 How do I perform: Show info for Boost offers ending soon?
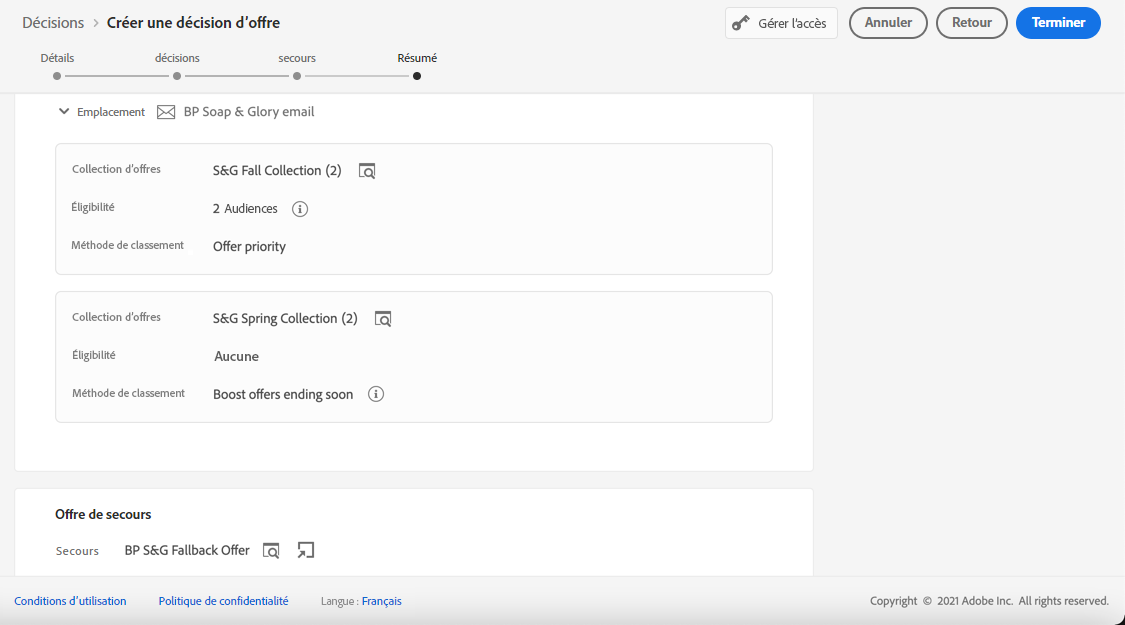pyautogui.click(x=376, y=394)
